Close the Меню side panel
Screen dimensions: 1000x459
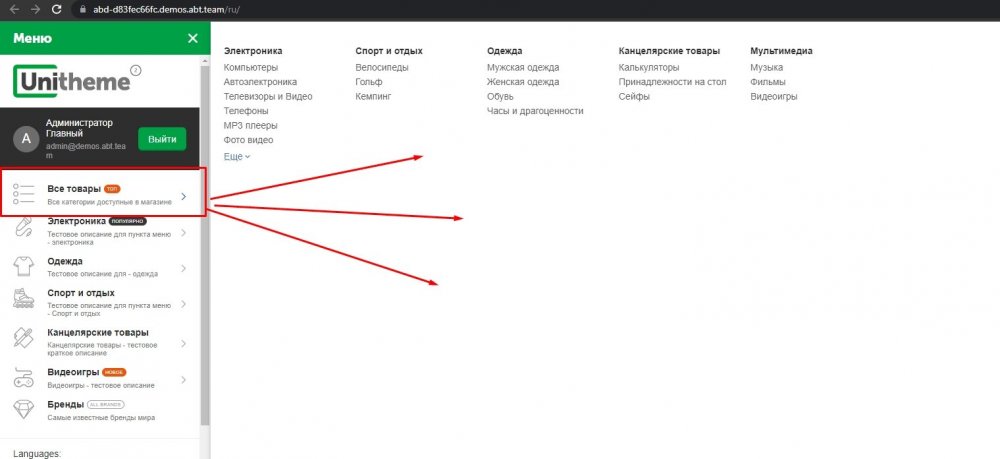point(193,39)
